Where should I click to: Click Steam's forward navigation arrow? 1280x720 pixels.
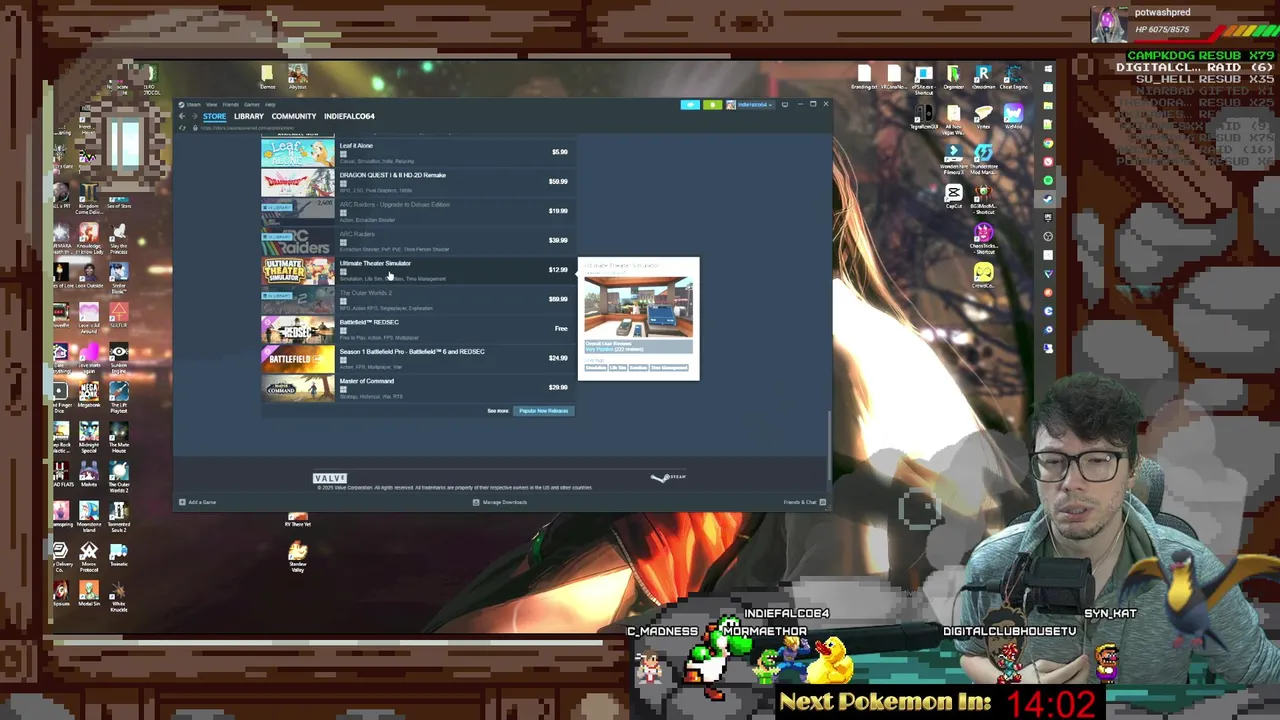click(195, 116)
